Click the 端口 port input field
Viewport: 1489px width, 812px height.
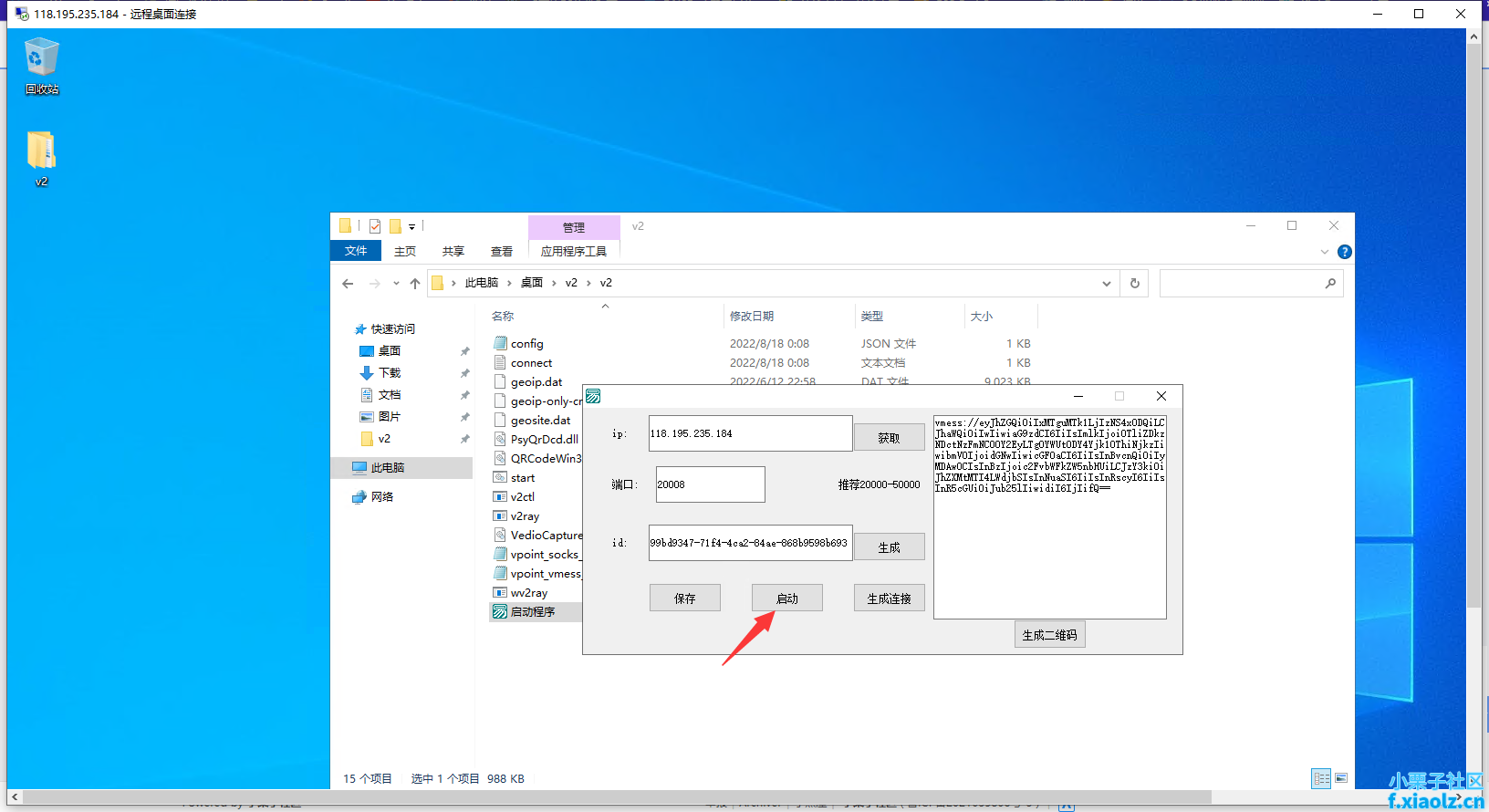pos(710,484)
